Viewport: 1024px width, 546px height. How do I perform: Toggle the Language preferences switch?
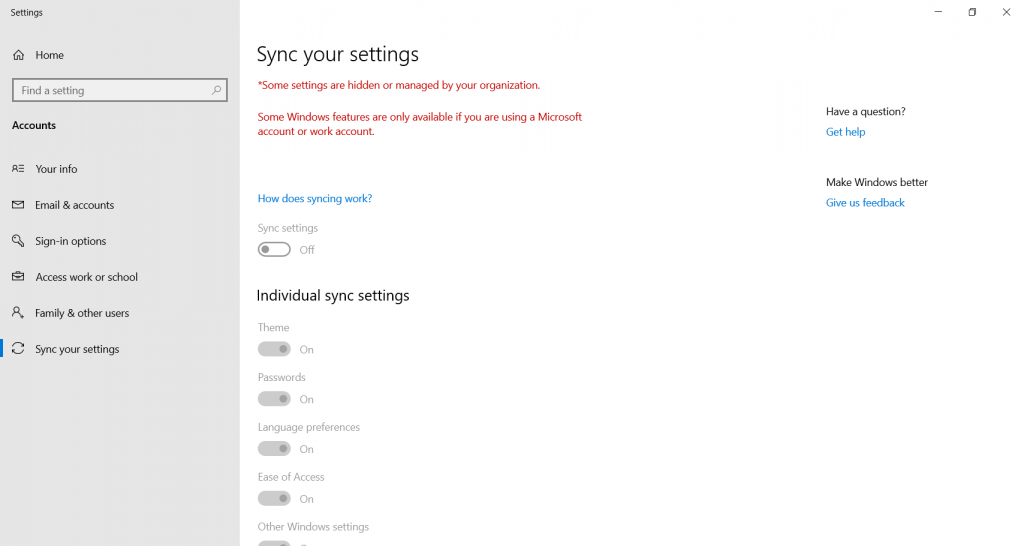[274, 449]
